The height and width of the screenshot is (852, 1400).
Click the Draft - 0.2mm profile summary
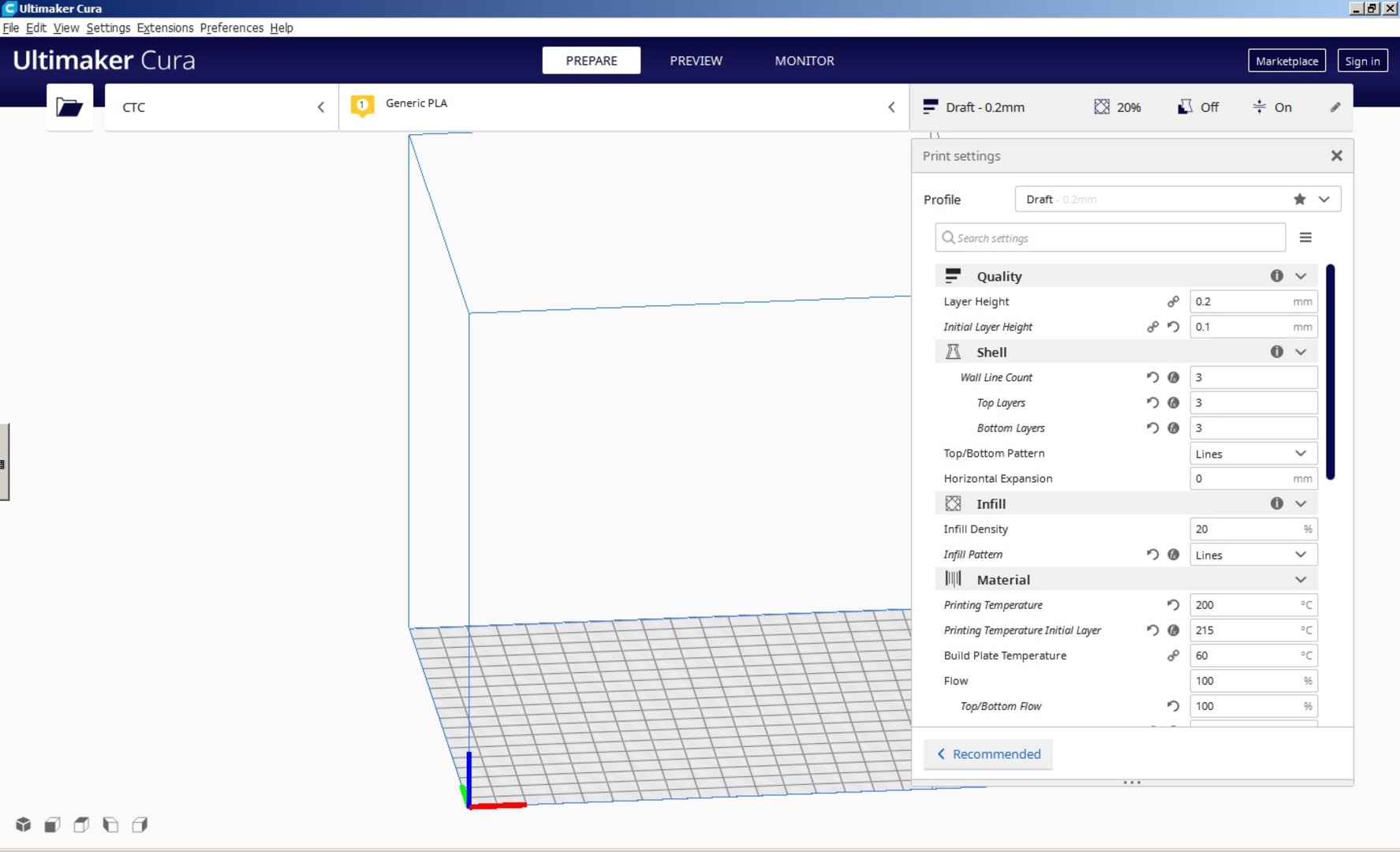(974, 107)
